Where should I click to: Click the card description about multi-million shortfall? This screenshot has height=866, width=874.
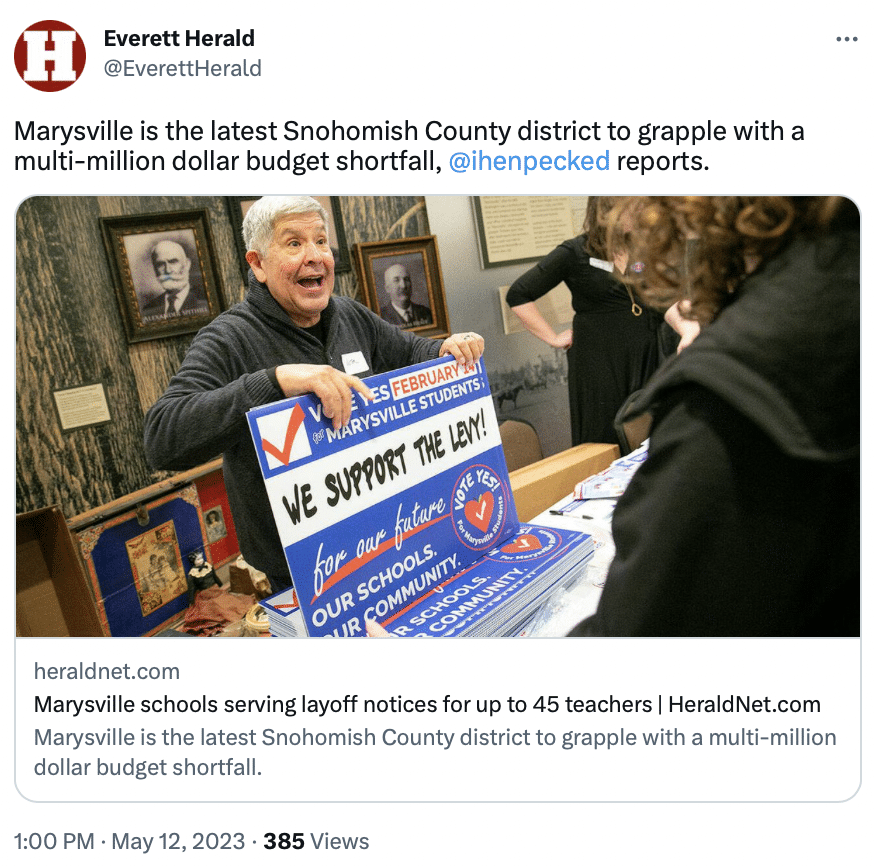(435, 752)
